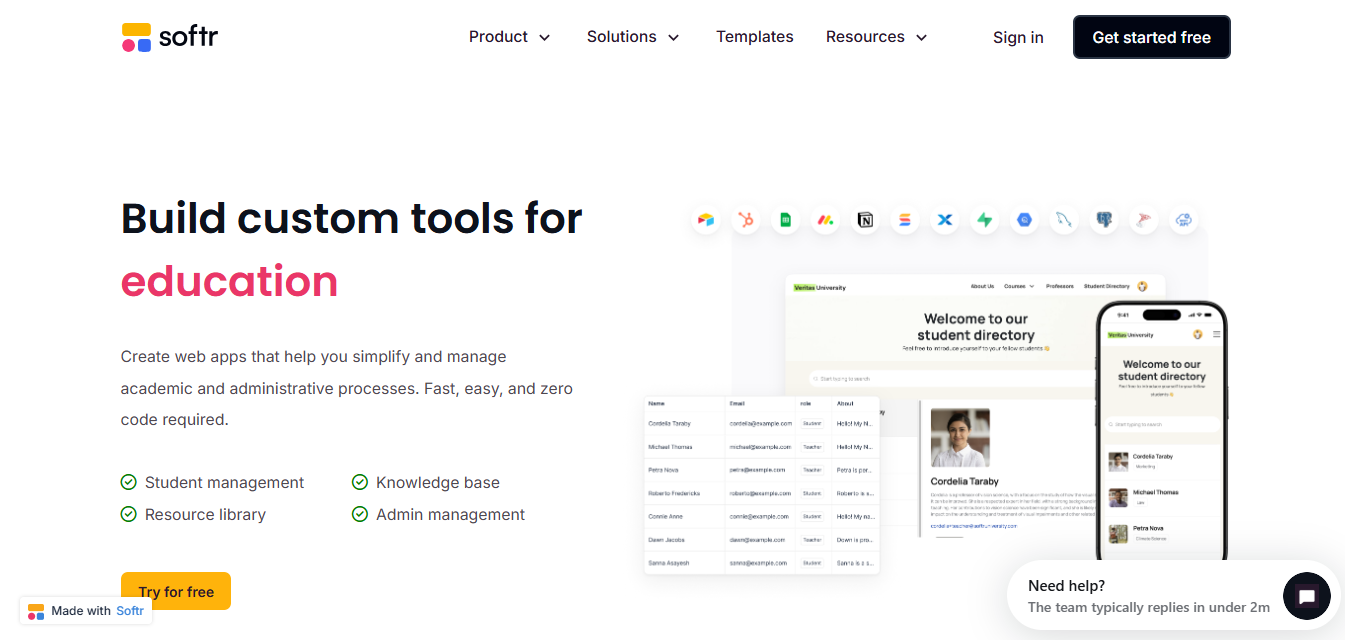1345x640 pixels.
Task: Click the Airtable integration icon
Action: [706, 220]
